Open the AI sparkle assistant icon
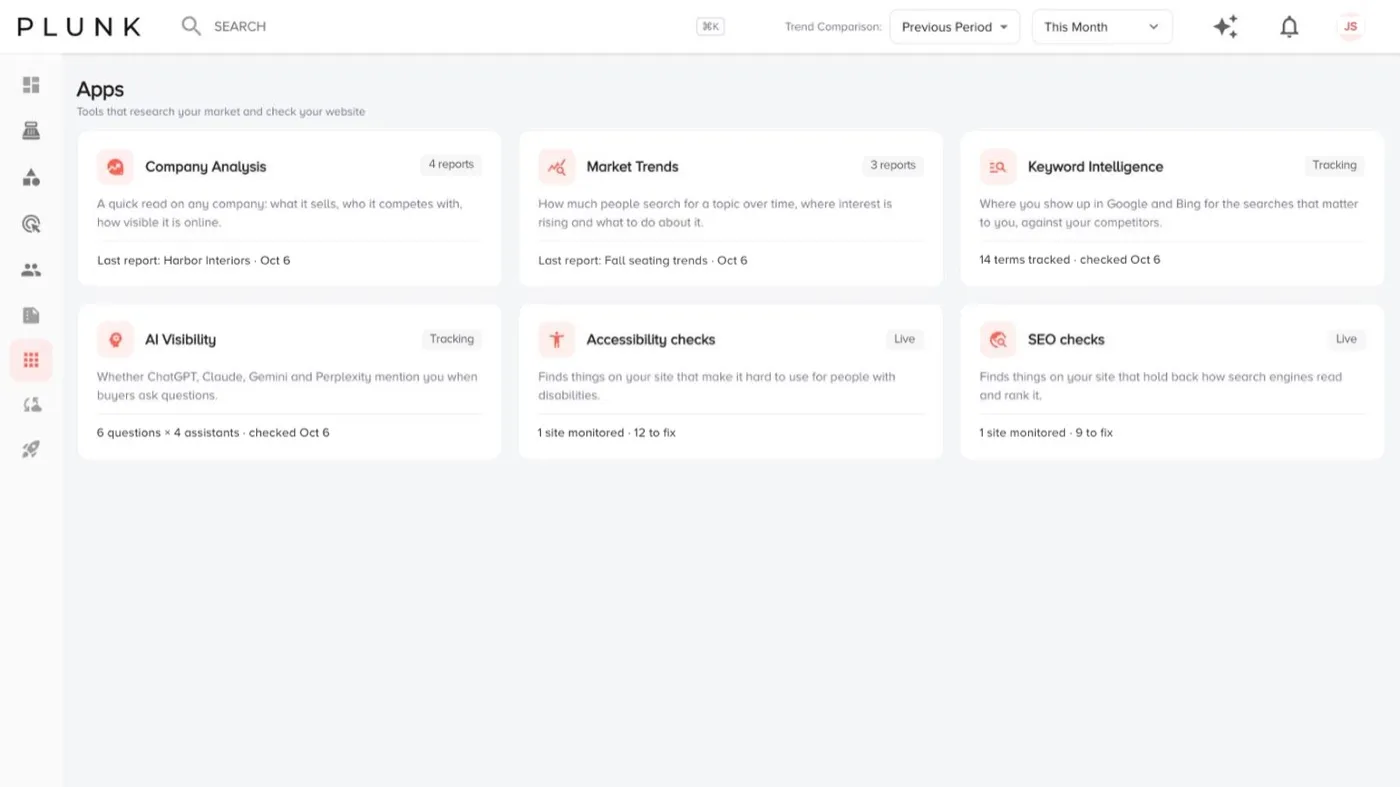 [1225, 27]
